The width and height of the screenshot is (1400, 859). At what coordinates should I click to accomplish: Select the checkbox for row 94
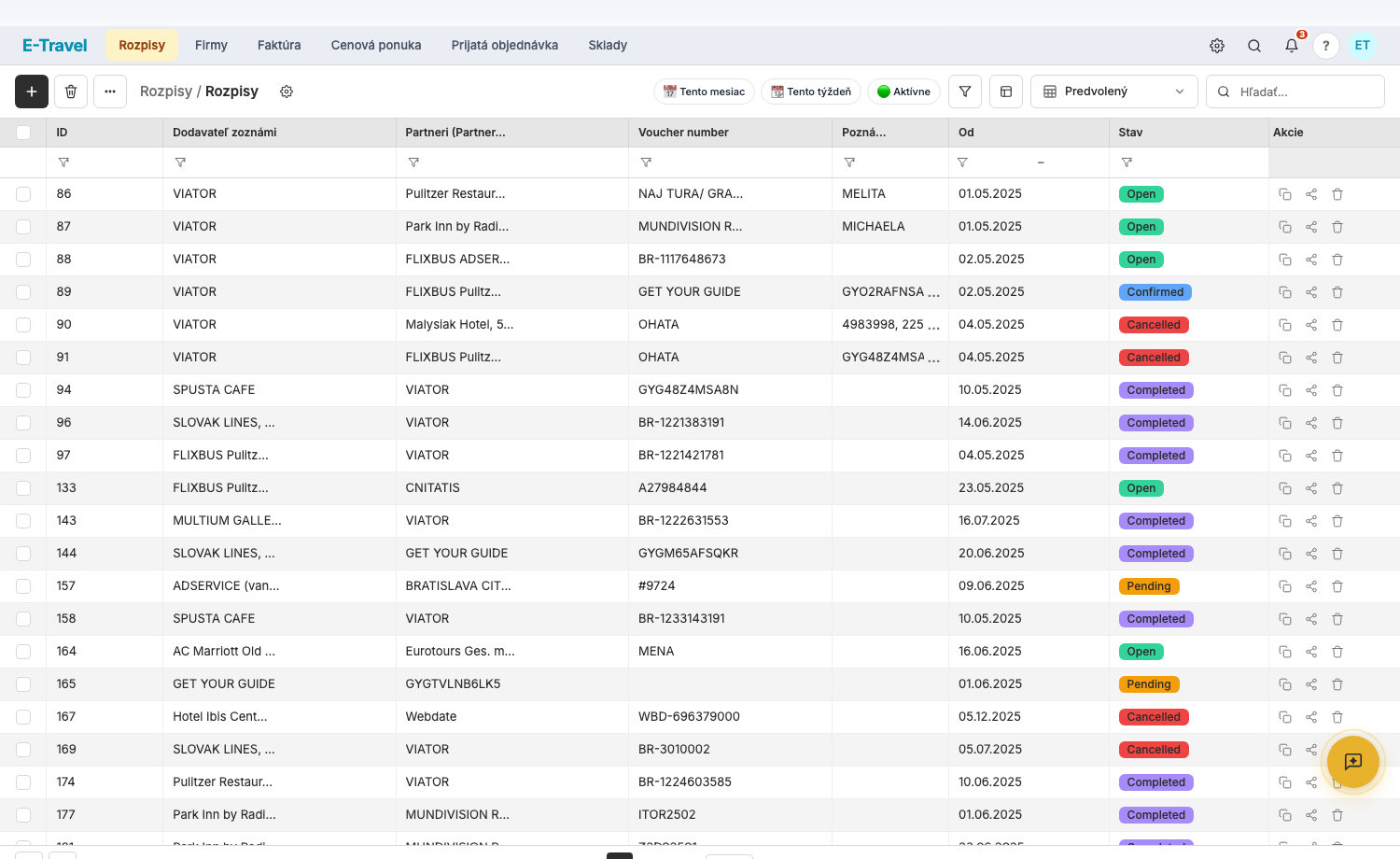pyautogui.click(x=23, y=390)
